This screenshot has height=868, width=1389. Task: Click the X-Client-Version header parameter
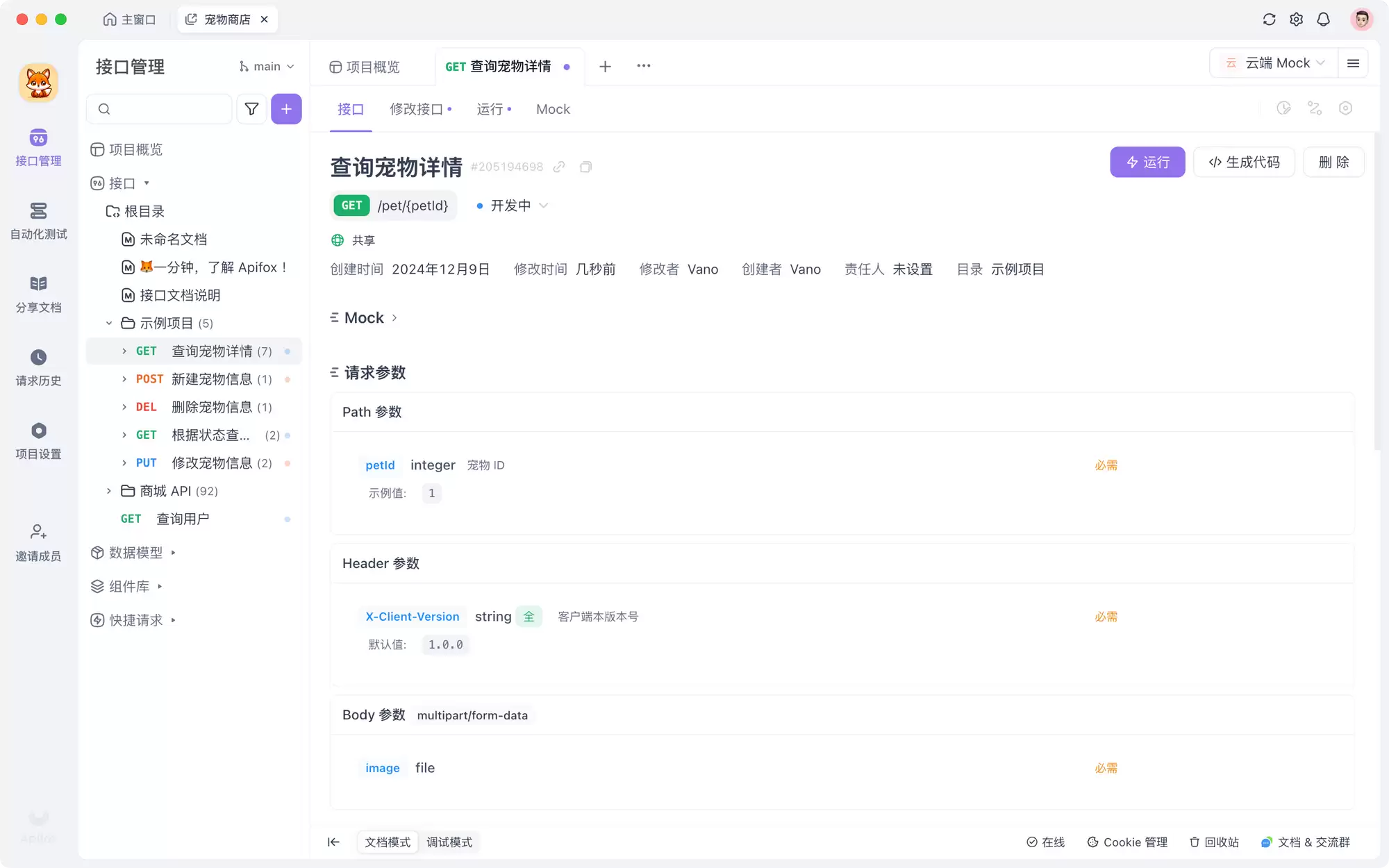pyautogui.click(x=412, y=617)
